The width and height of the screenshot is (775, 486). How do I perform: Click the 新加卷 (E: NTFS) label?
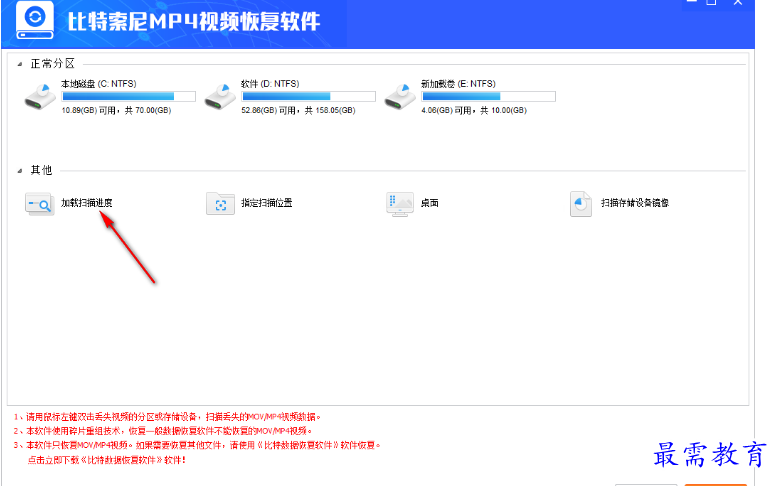point(459,84)
